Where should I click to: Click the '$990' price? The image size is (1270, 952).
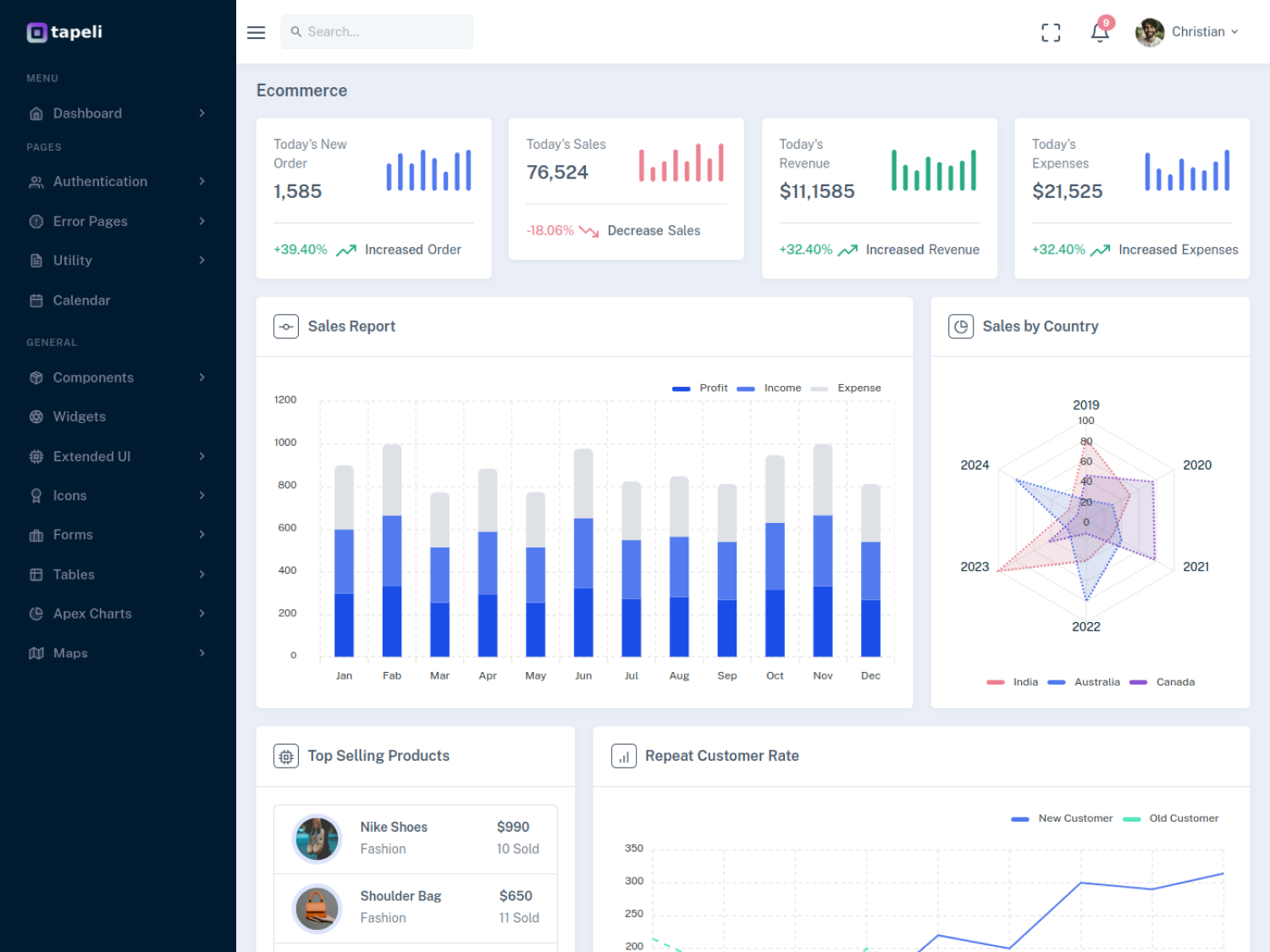click(513, 828)
